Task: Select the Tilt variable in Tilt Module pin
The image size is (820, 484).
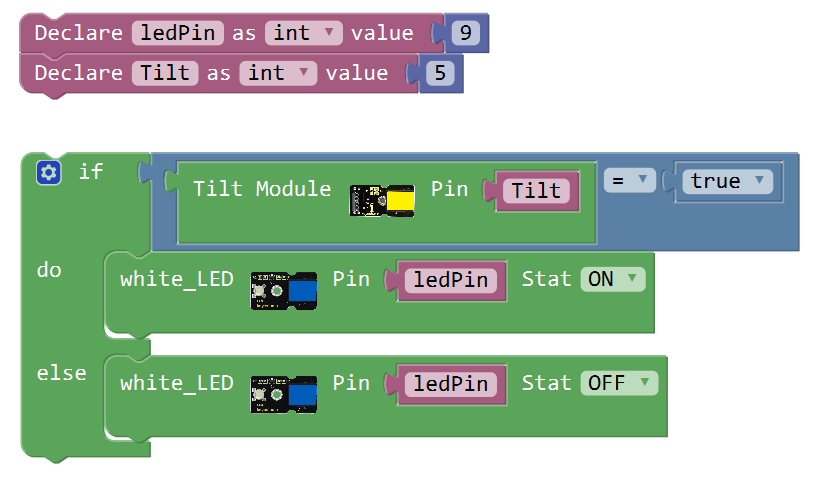Action: 537,191
